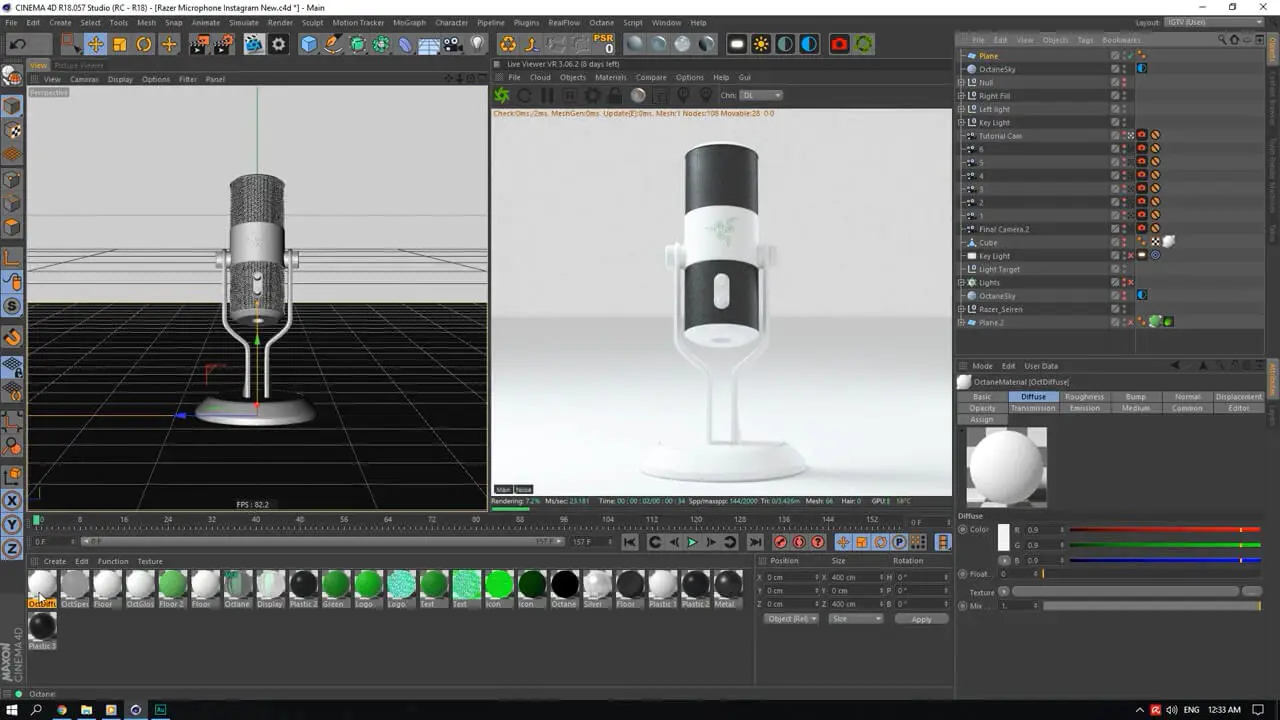Click the Texture browse button (…)
The width and height of the screenshot is (1280, 720).
point(1252,592)
